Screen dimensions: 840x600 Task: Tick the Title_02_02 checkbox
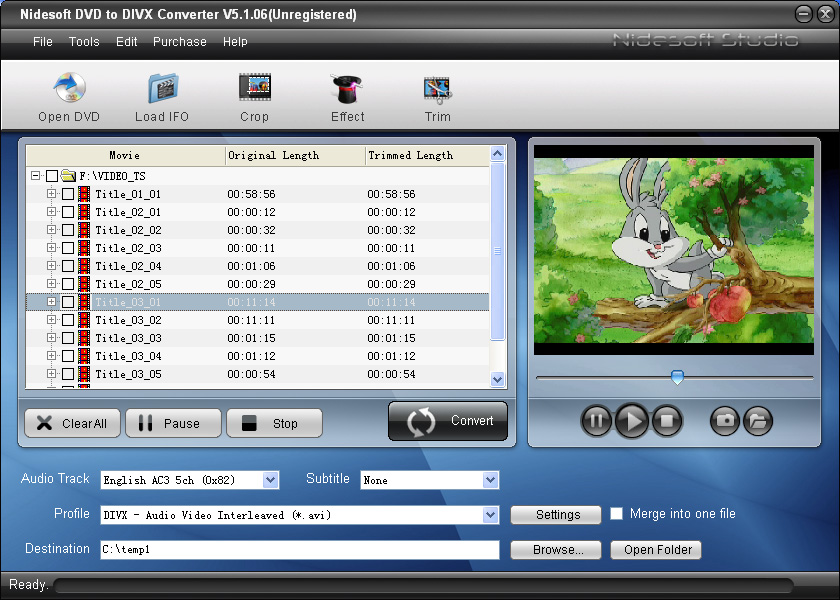(68, 230)
